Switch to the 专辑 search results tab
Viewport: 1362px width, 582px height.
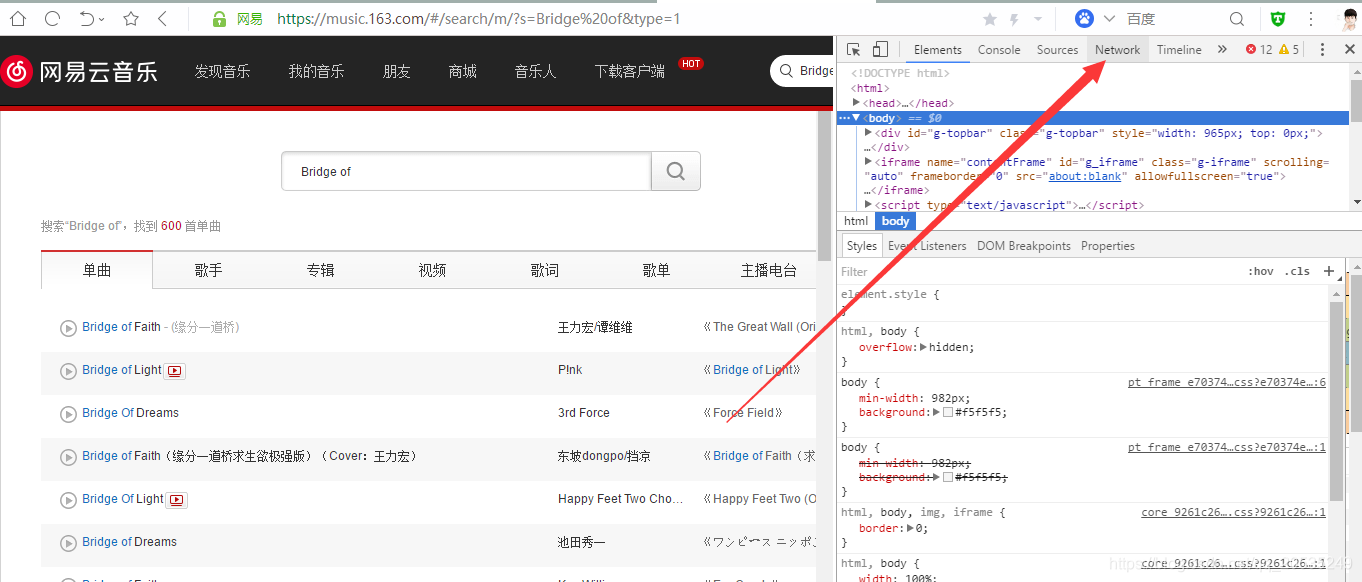pyautogui.click(x=321, y=270)
